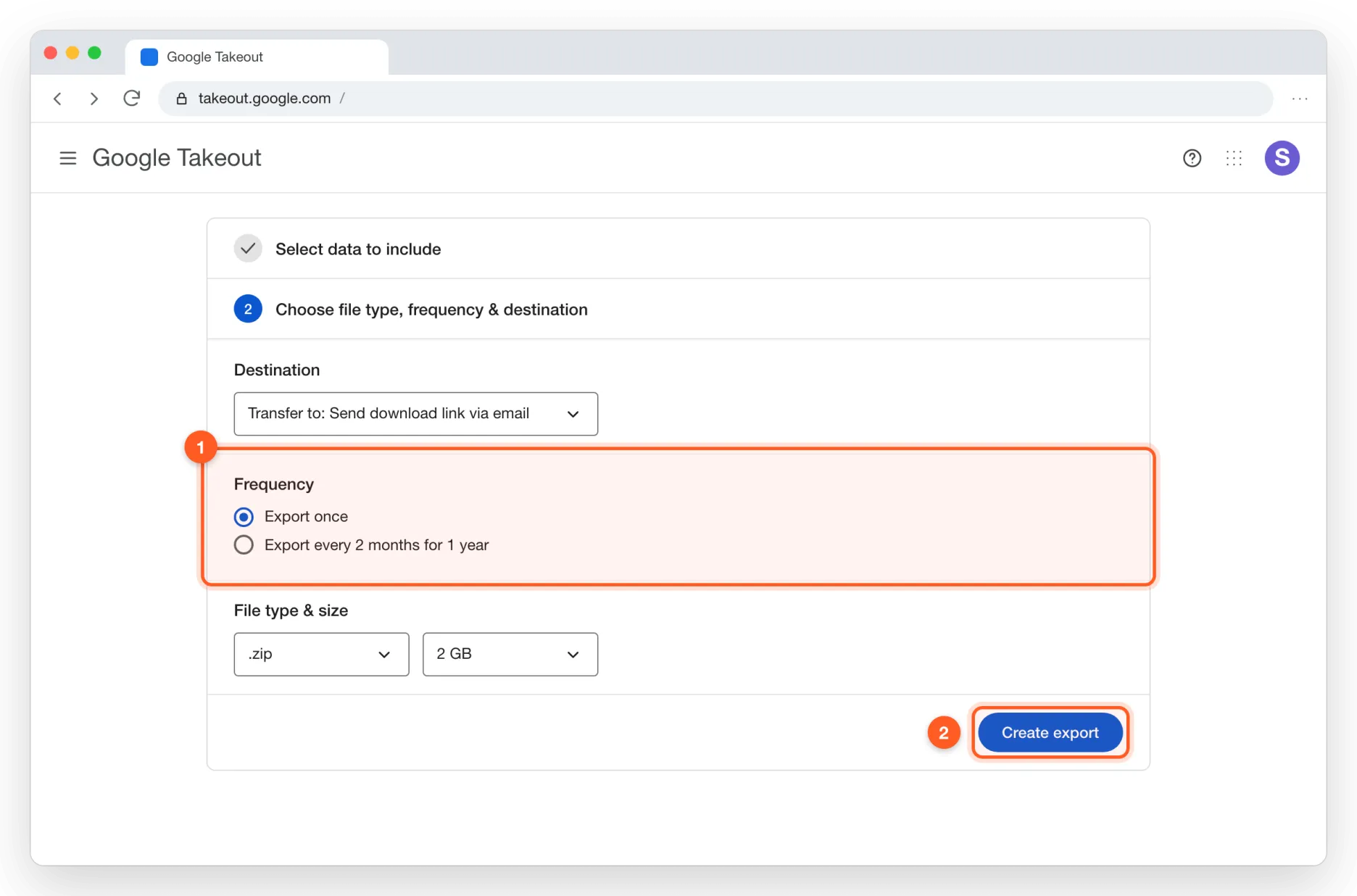
Task: Click the completed-step checkmark icon
Action: 248,249
